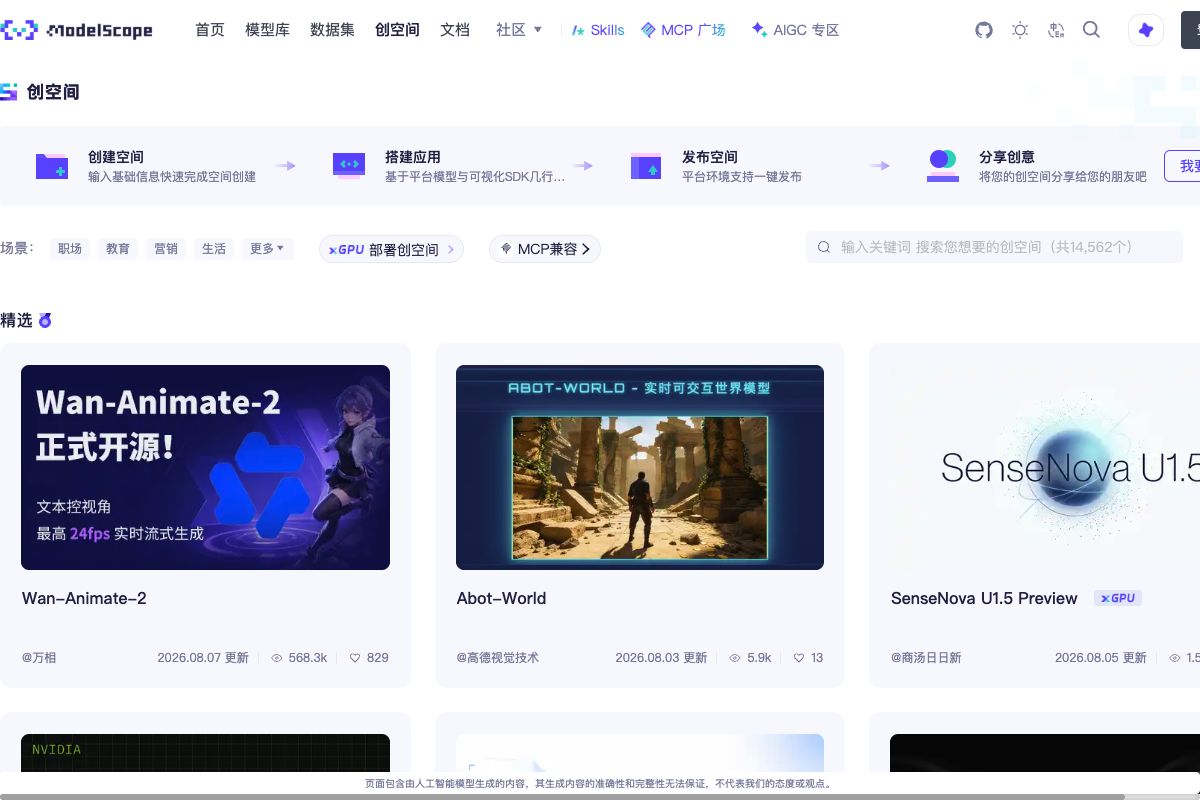Open the NVIDIA card thumbnail
This screenshot has width=1200, height=800.
[205, 753]
